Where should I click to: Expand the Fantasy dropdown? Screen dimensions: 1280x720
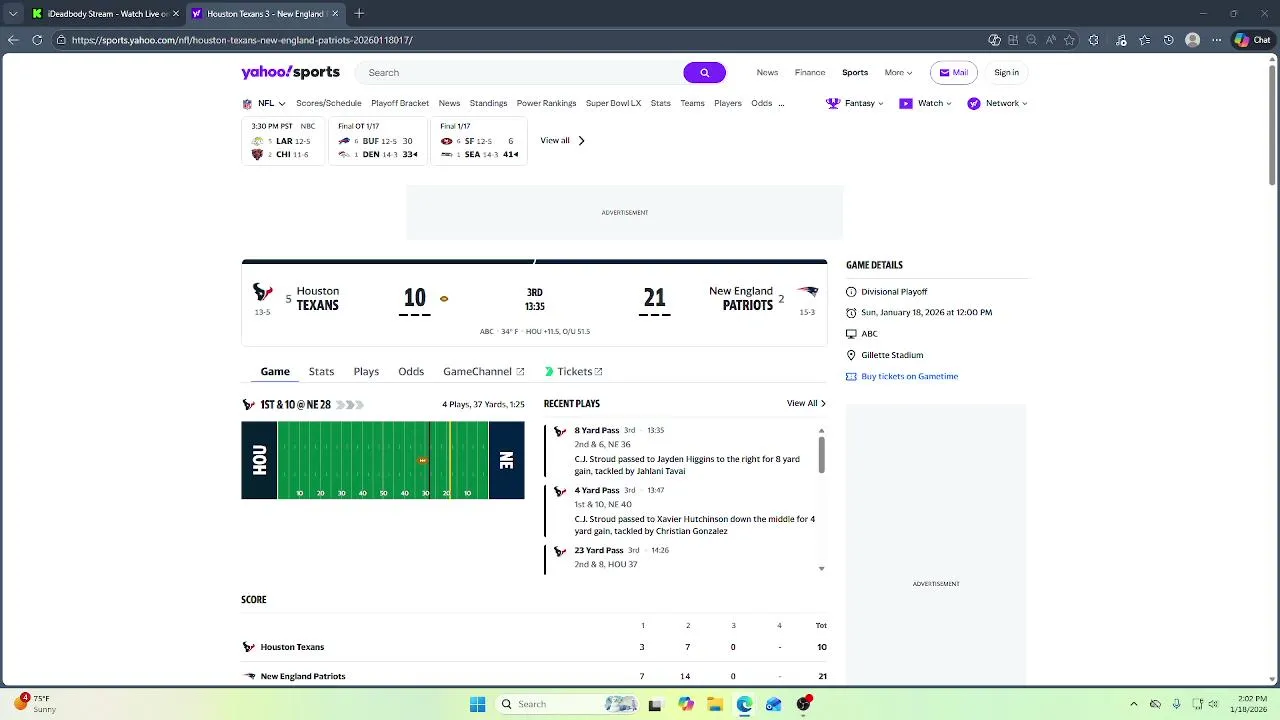[x=855, y=103]
